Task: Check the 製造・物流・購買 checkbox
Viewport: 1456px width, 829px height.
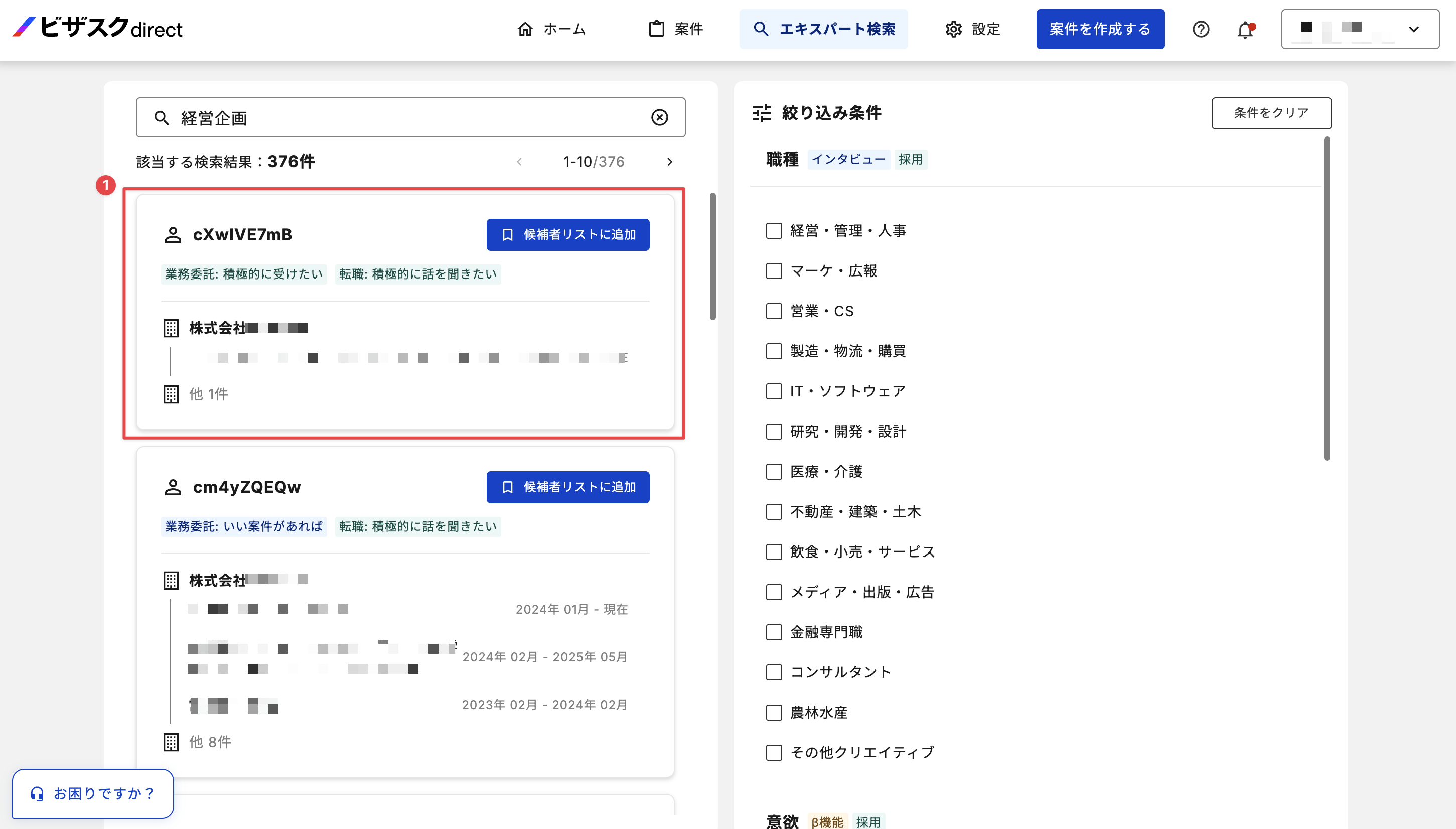Action: click(x=774, y=351)
